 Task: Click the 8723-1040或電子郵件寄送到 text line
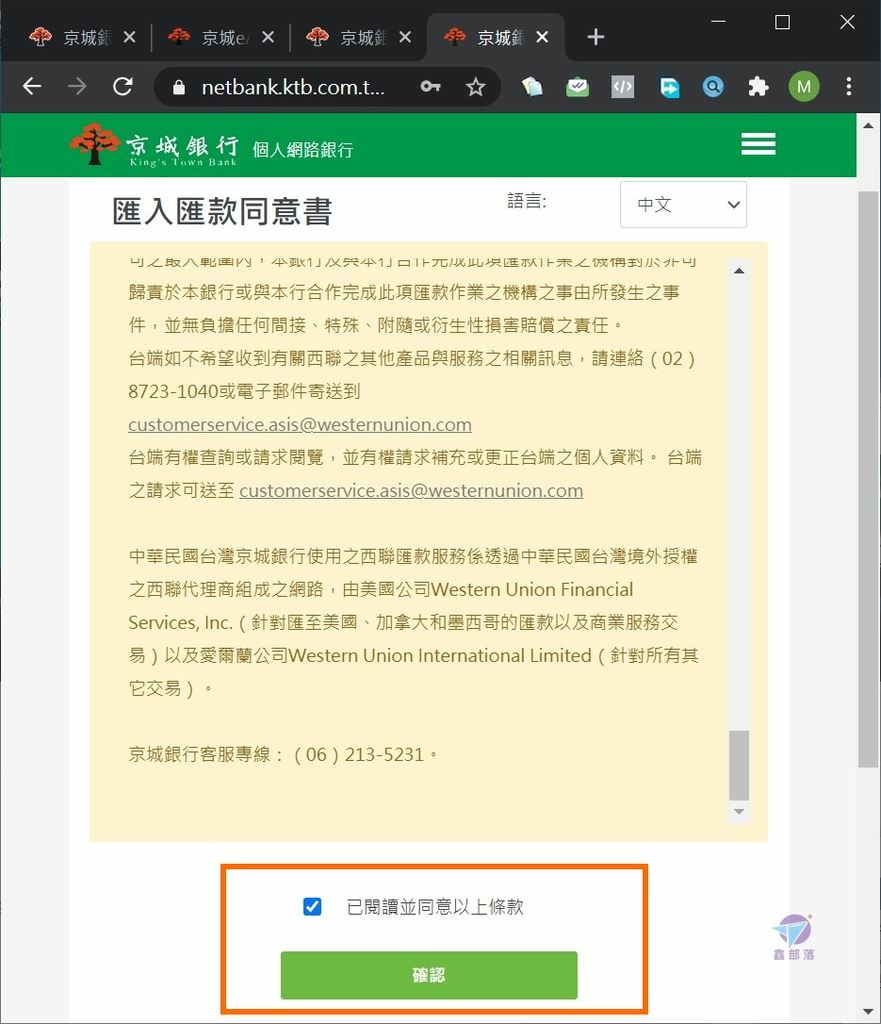244,391
